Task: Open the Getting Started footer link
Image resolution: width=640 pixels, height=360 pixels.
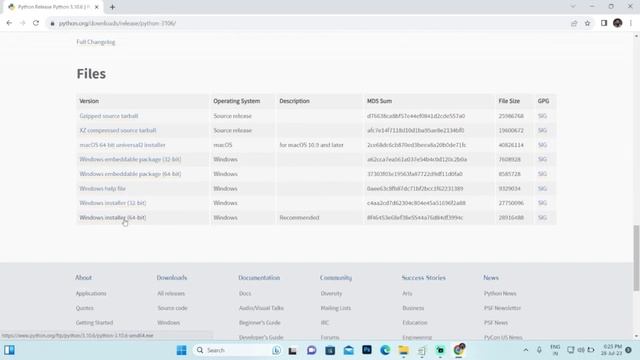Action: tap(94, 322)
